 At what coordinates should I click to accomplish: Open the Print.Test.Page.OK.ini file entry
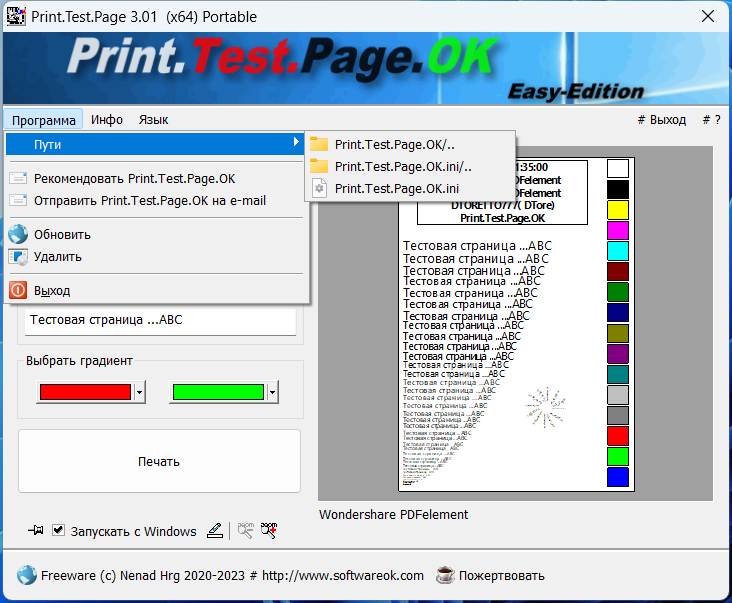point(410,188)
